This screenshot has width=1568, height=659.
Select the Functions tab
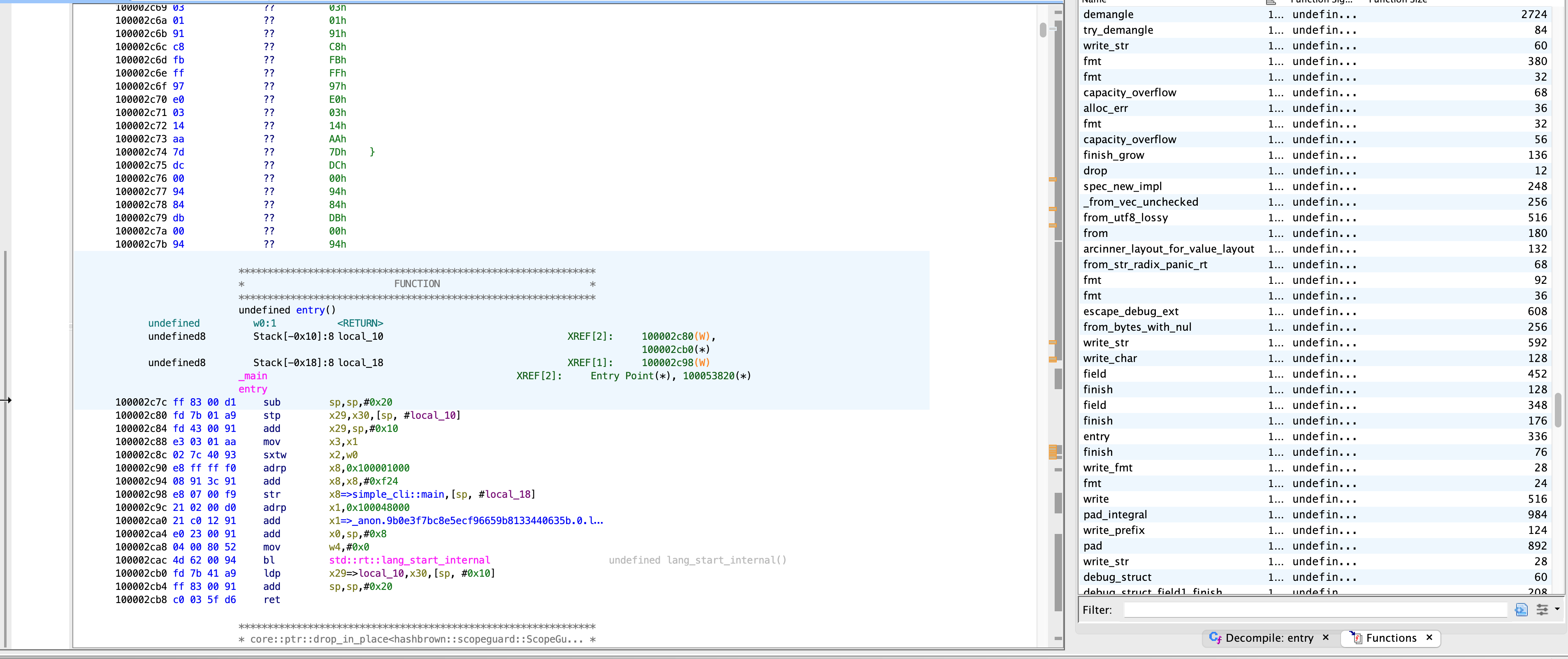tap(1391, 637)
